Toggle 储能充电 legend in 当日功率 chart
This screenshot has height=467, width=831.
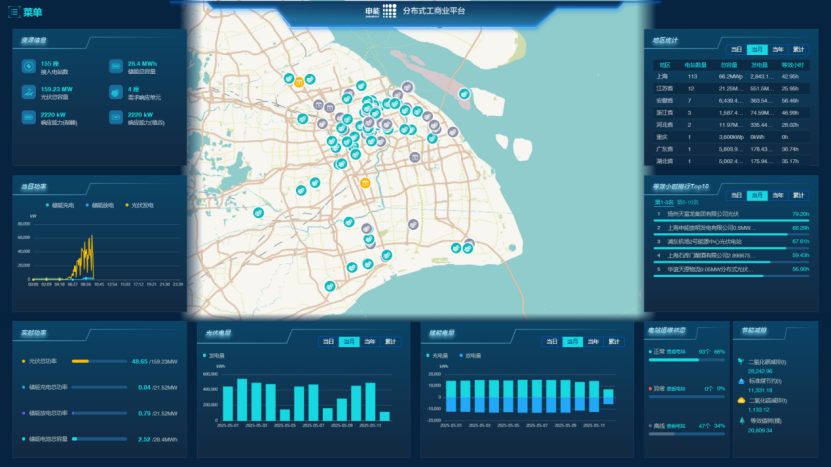tap(62, 205)
